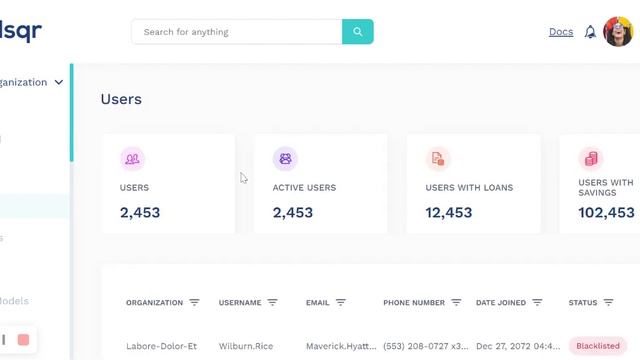Filter by Date Joined column icon
The height and width of the screenshot is (360, 640).
[537, 302]
